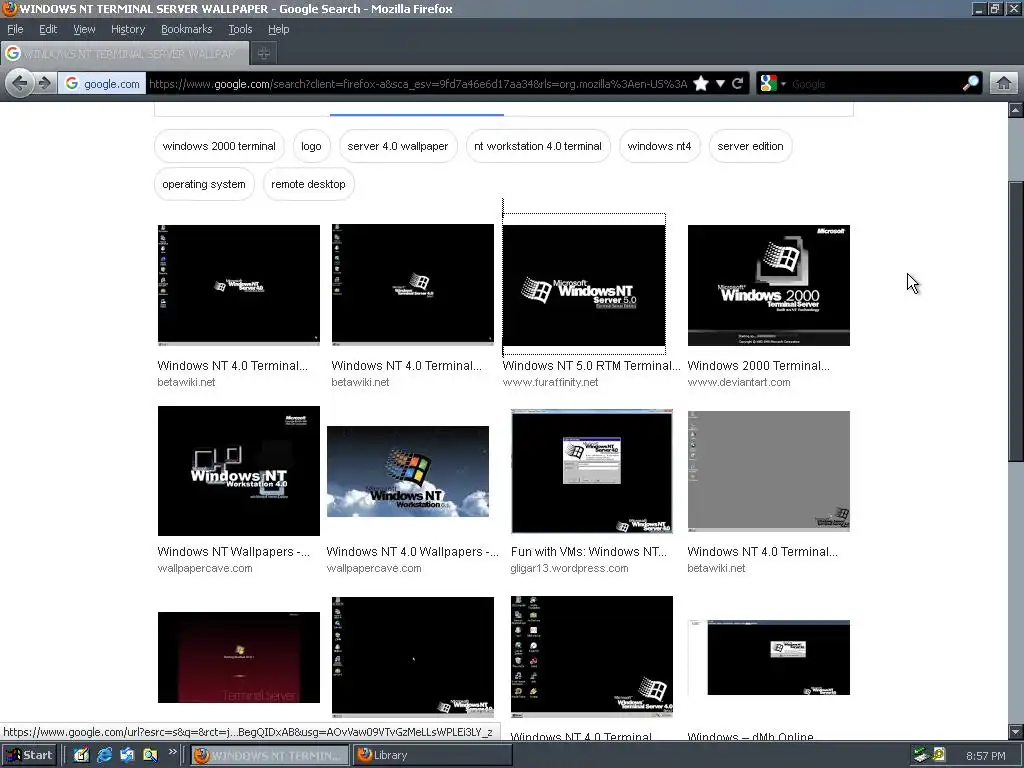Open the Start menu
Image resolution: width=1024 pixels, height=768 pixels.
pos(29,755)
